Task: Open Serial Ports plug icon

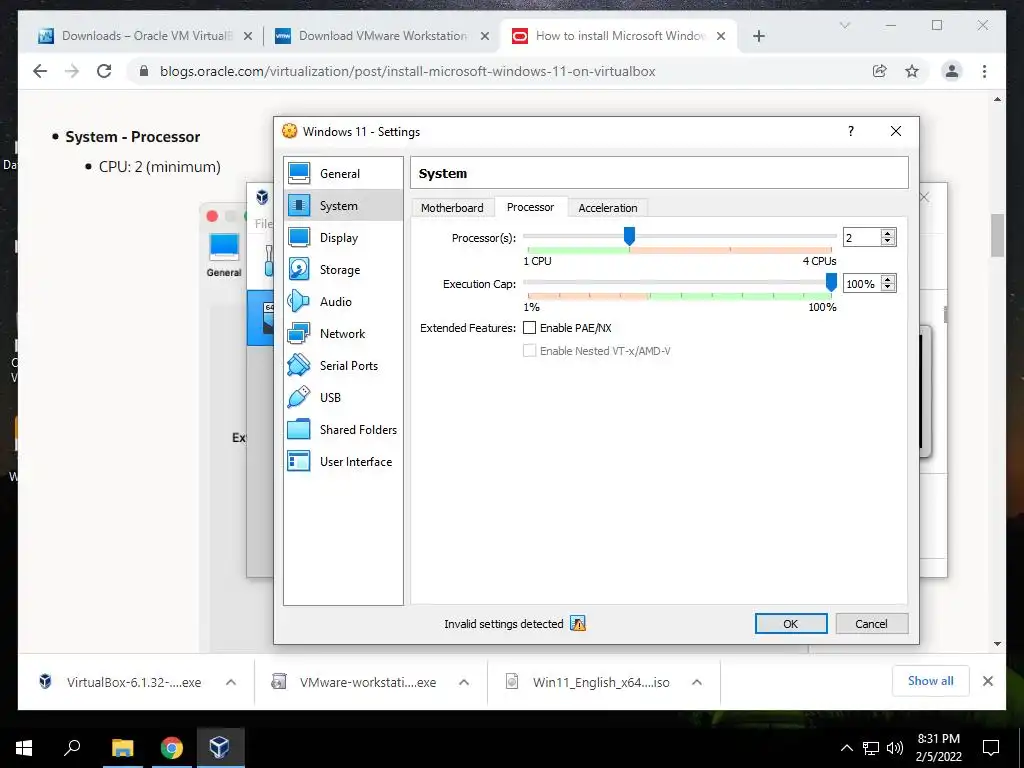Action: point(299,365)
